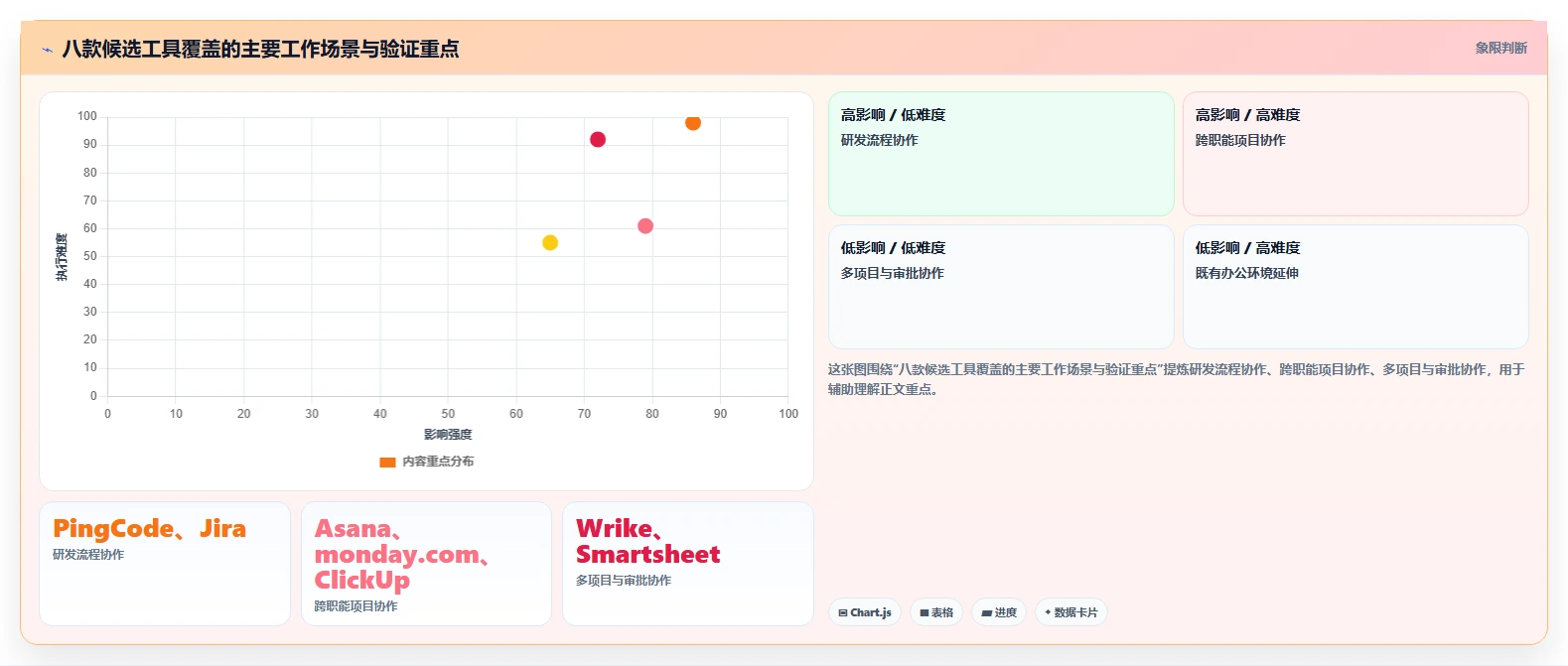Select the PingCode、Jira card
This screenshot has width=1568, height=666.
165,564
